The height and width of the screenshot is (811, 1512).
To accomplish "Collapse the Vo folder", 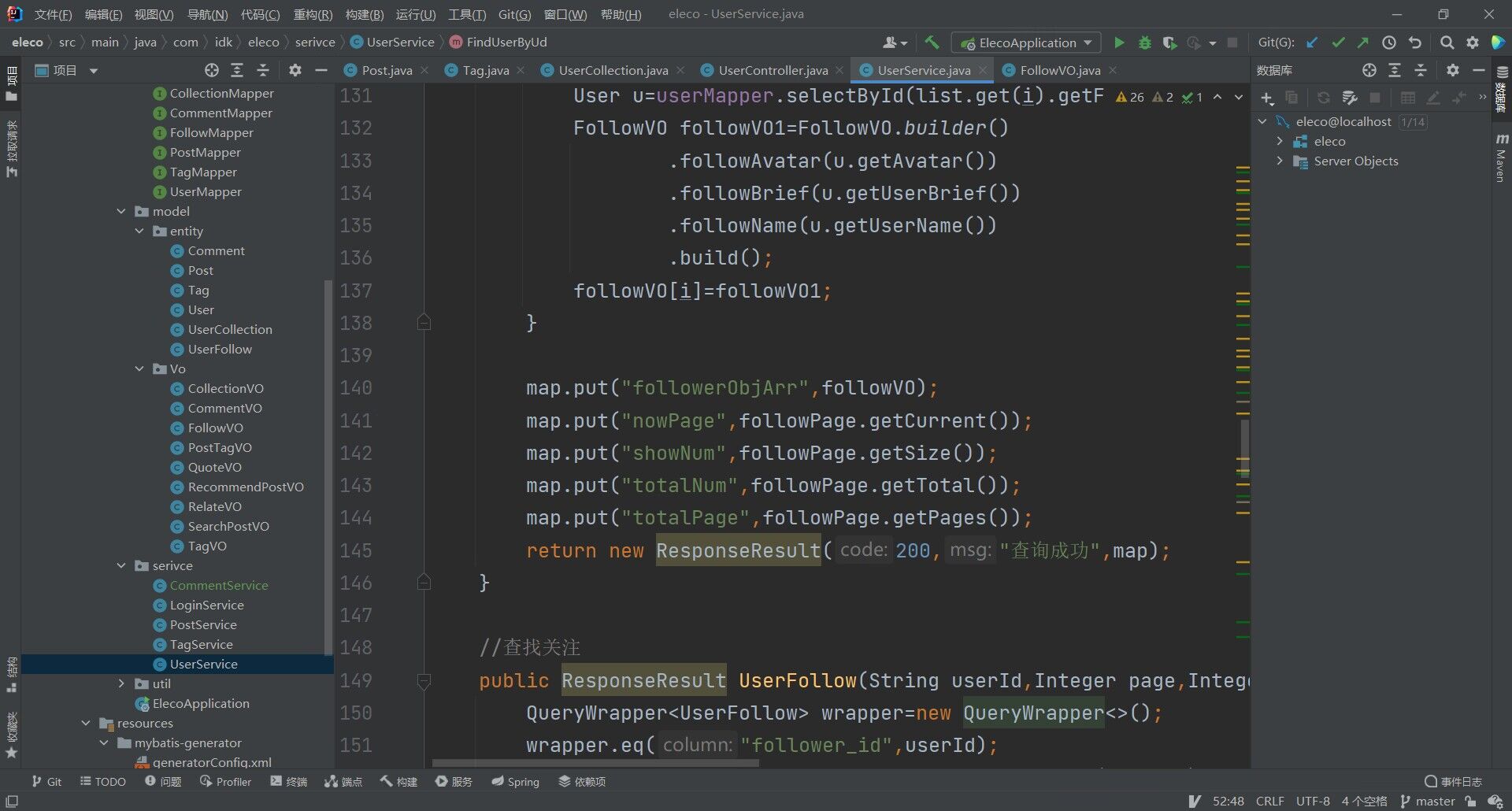I will [139, 368].
